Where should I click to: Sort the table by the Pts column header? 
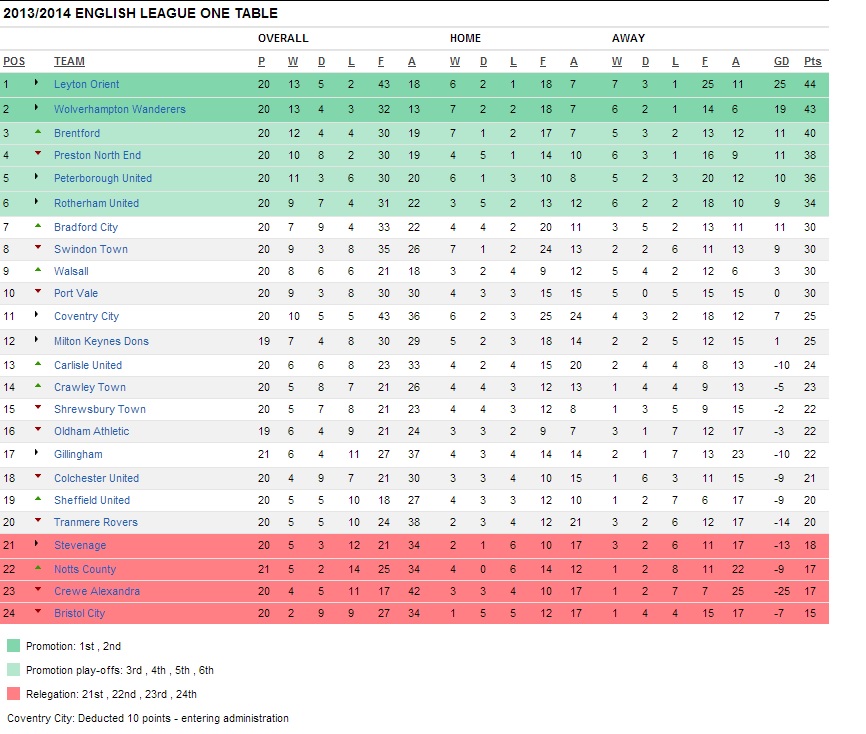coord(812,62)
